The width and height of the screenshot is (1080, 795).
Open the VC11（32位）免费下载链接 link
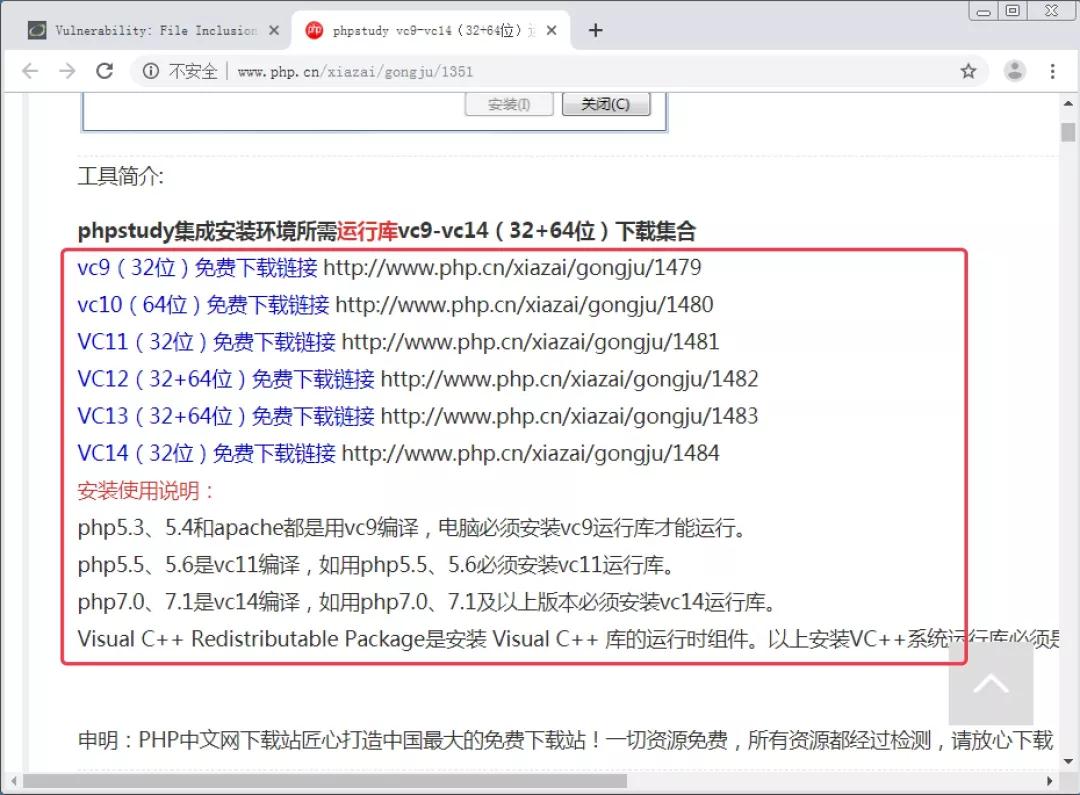pos(207,342)
